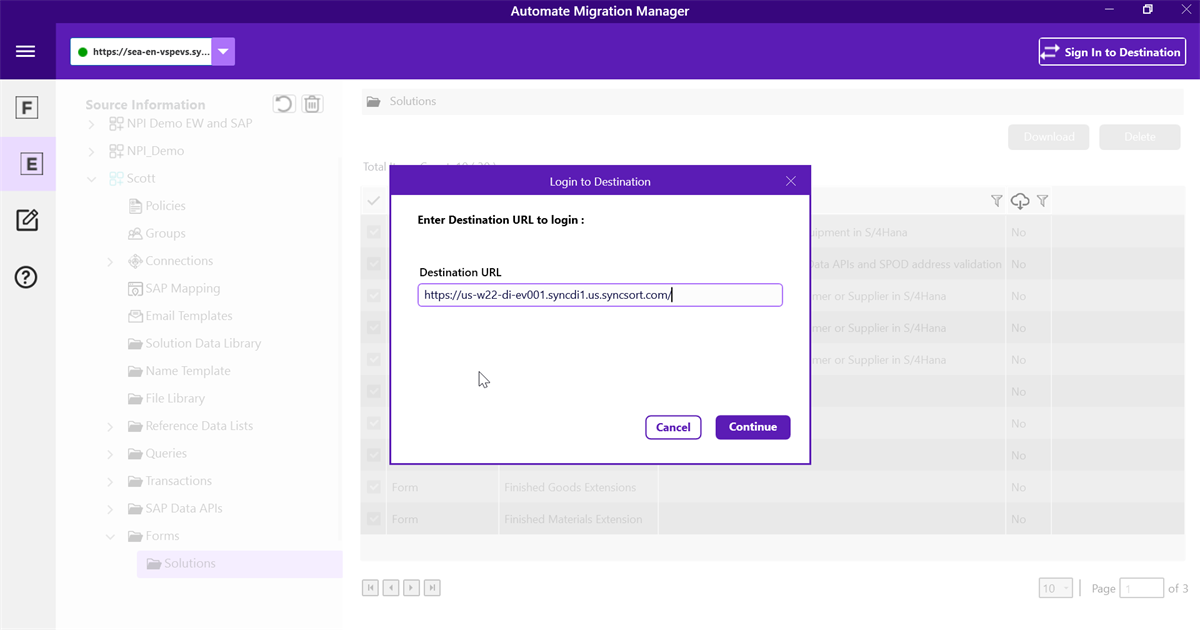Expand the Queries node
This screenshot has width=1200, height=630.
coord(110,454)
